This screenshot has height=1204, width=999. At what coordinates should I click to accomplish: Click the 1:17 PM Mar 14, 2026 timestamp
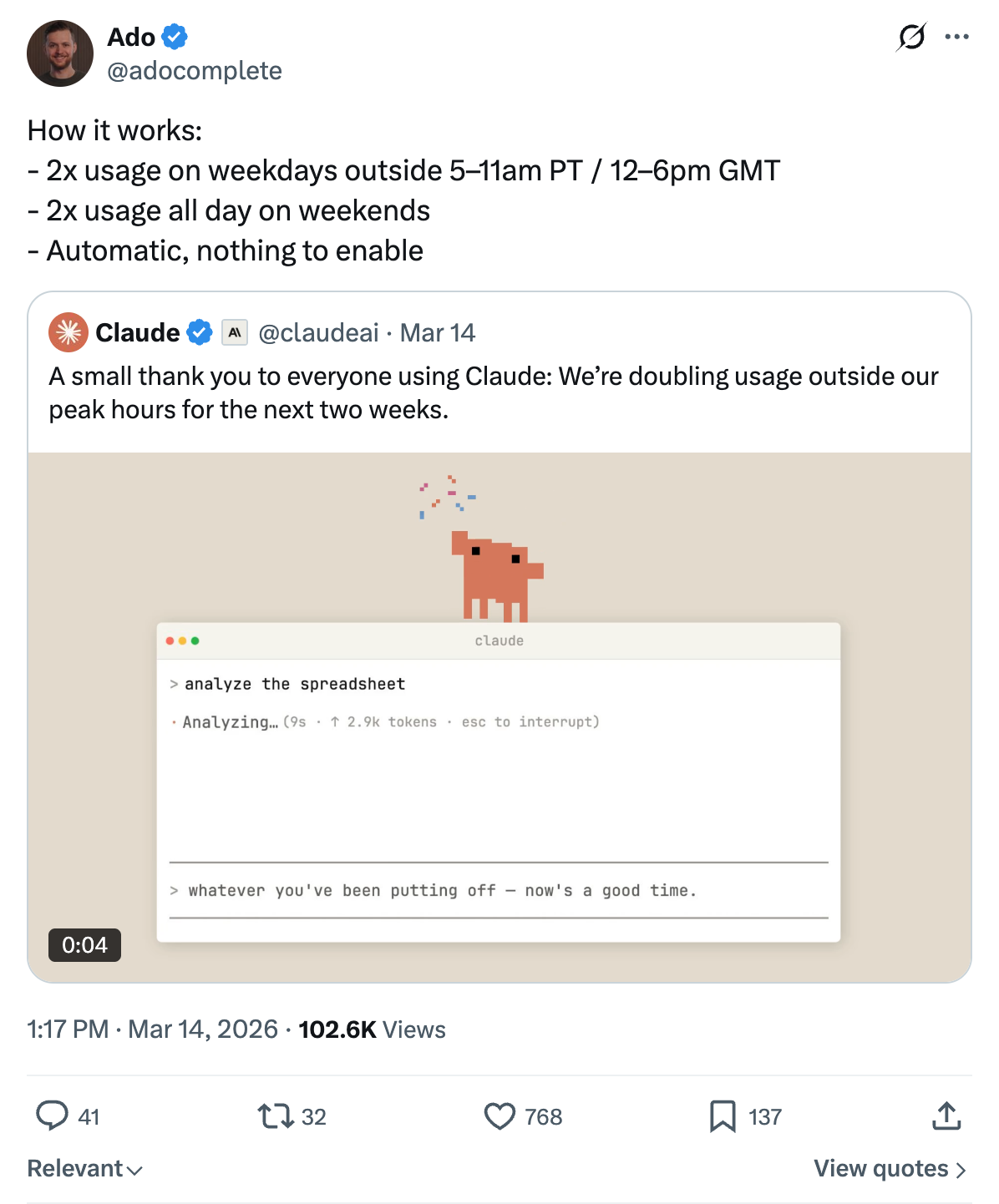pyautogui.click(x=152, y=1029)
